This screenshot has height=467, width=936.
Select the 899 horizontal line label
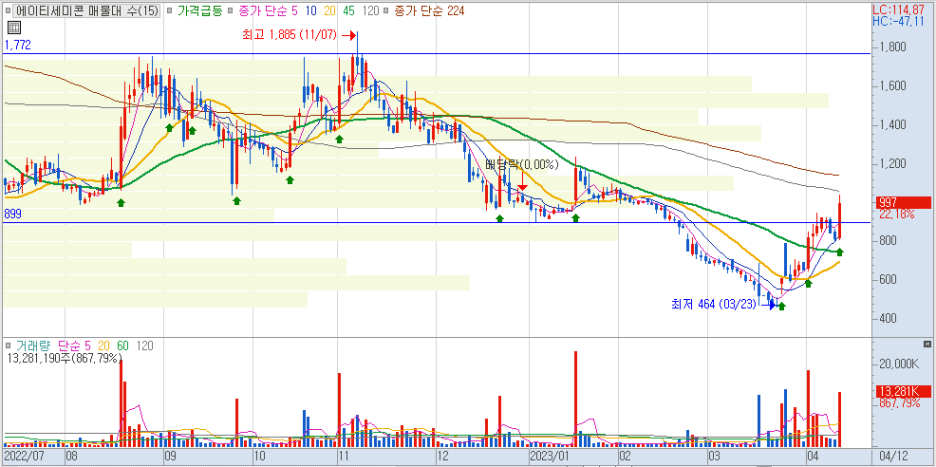click(13, 214)
